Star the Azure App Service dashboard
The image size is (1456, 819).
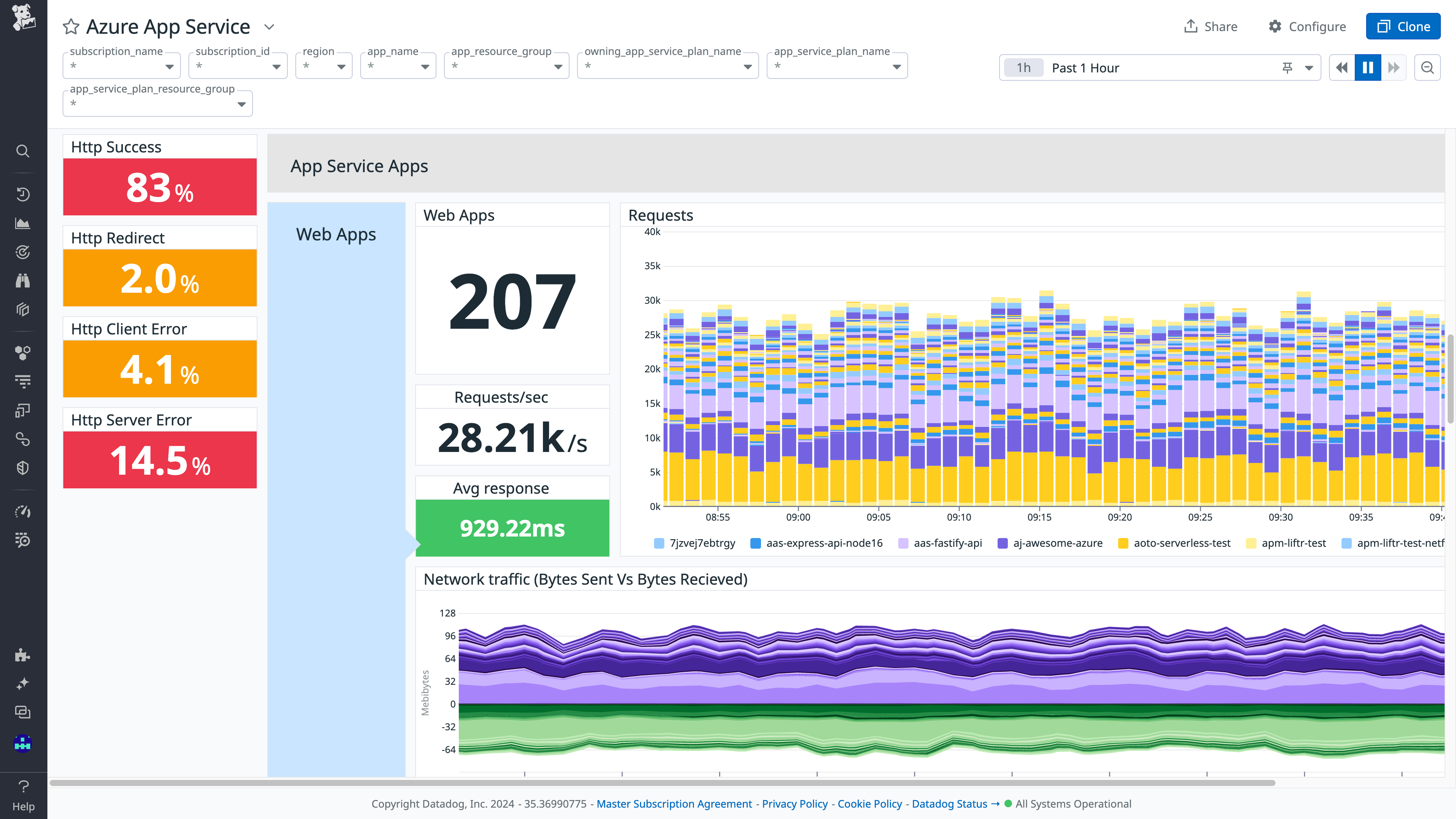70,26
